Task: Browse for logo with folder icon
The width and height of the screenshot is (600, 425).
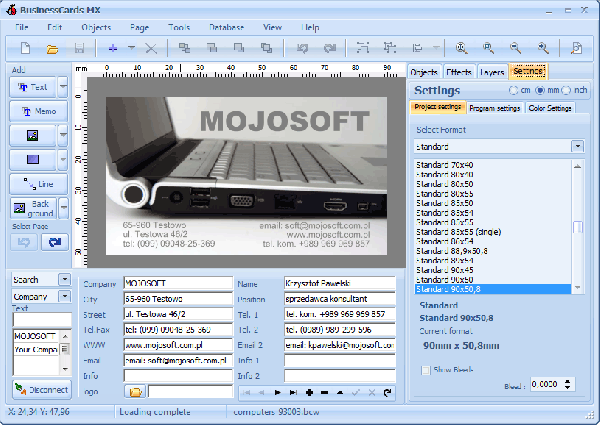Action: click(135, 391)
